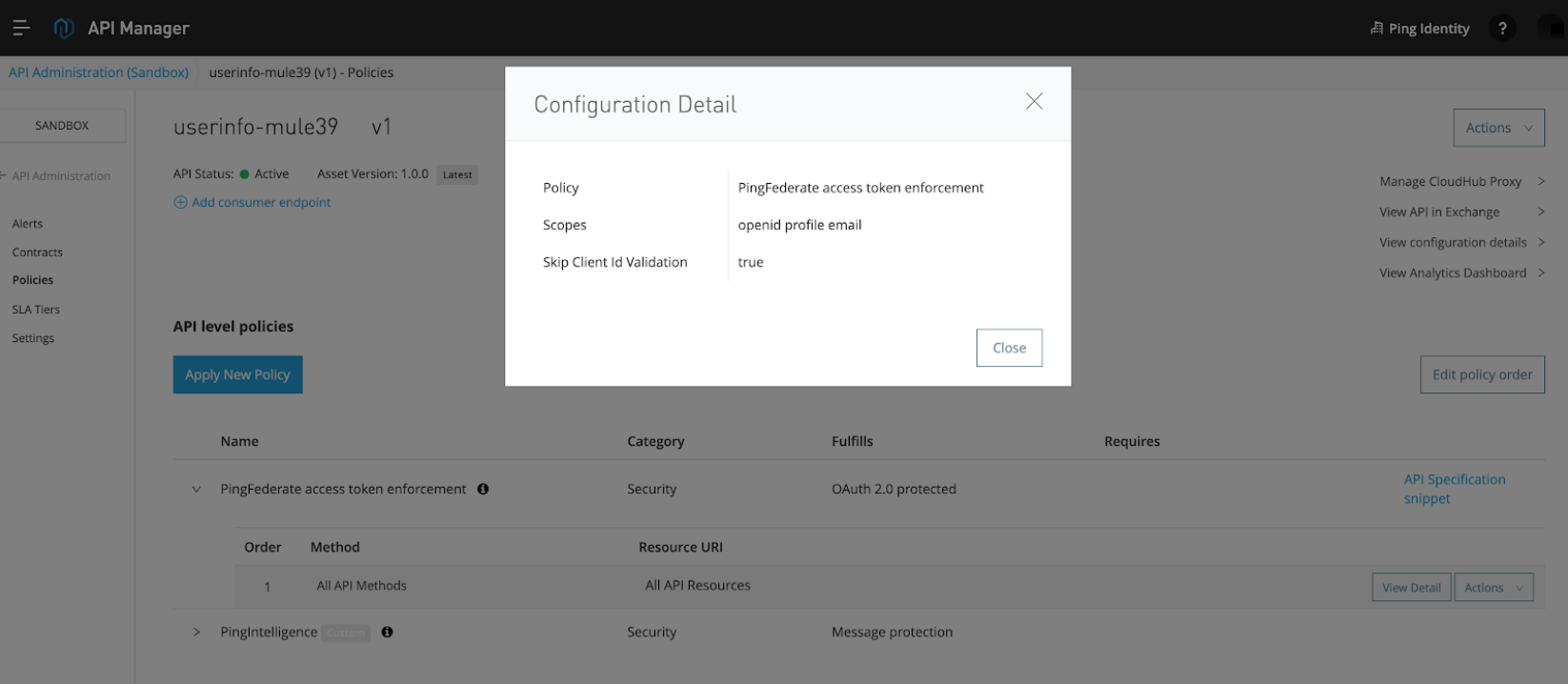Select Alerts in the sidebar
This screenshot has width=1568, height=684.
click(x=28, y=224)
